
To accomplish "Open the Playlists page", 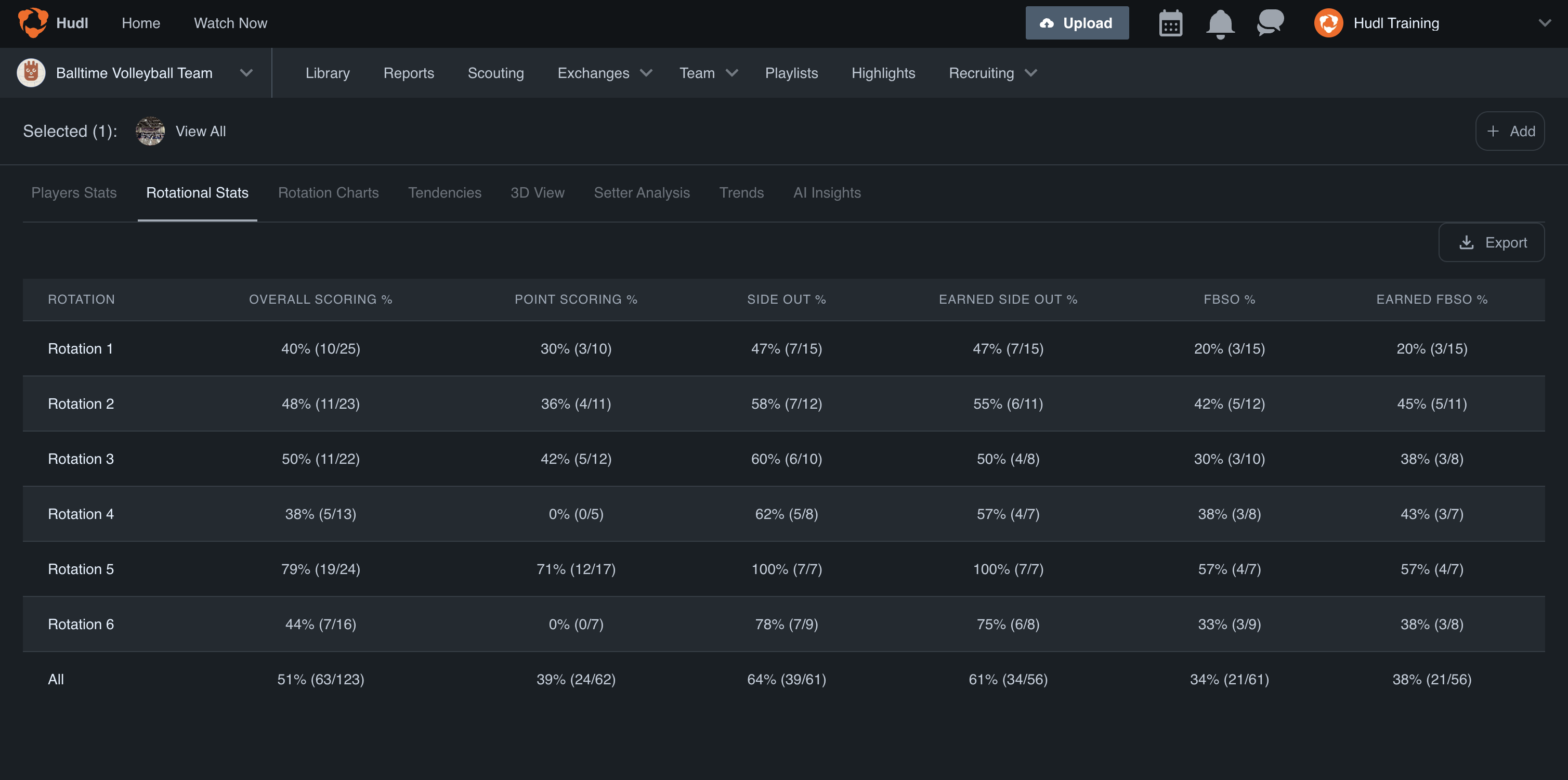I will click(791, 73).
